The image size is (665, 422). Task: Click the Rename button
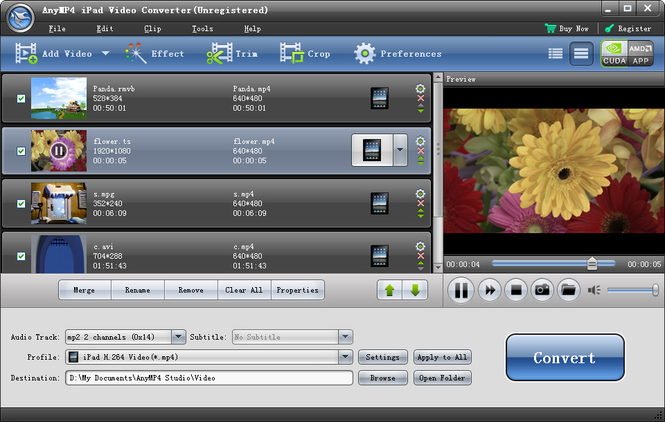(x=137, y=290)
